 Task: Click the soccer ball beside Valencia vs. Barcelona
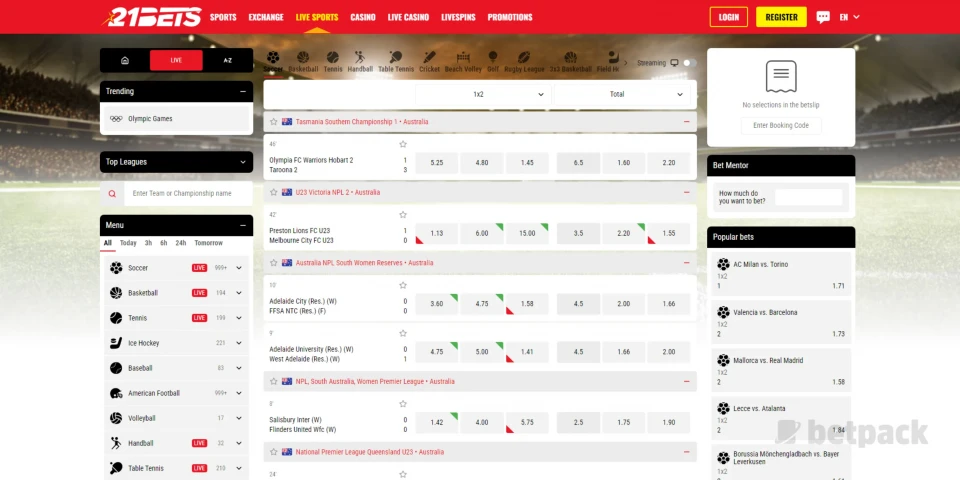724,312
